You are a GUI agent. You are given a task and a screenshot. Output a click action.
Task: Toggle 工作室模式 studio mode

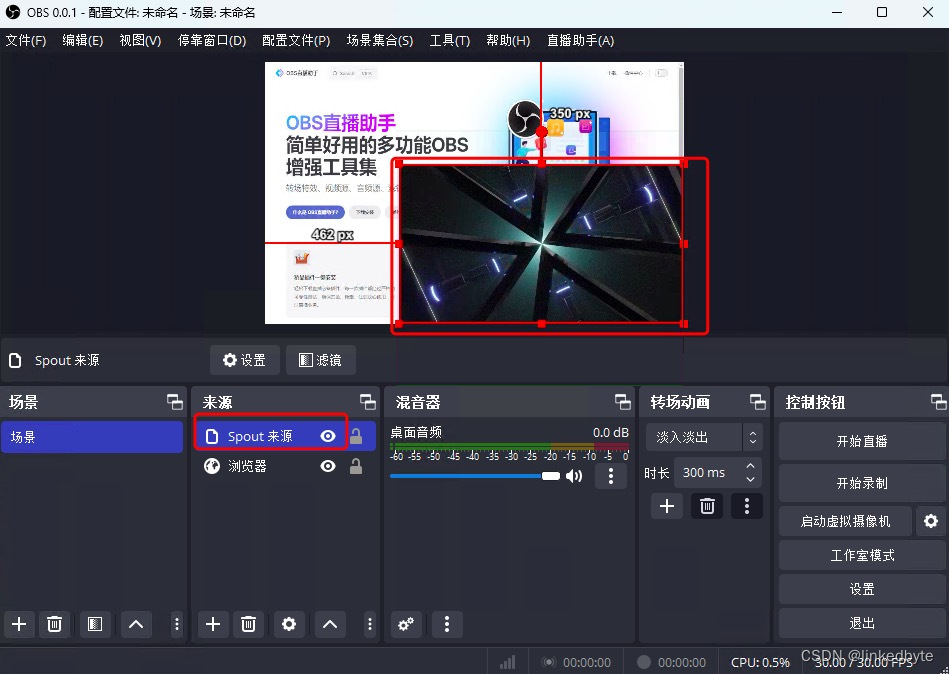tap(862, 555)
